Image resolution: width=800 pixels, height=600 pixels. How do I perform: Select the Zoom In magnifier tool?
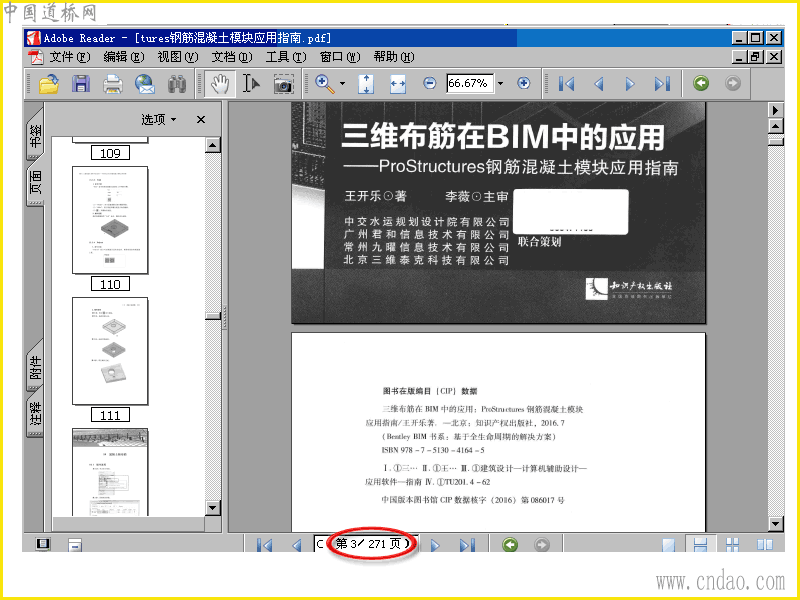tap(324, 84)
